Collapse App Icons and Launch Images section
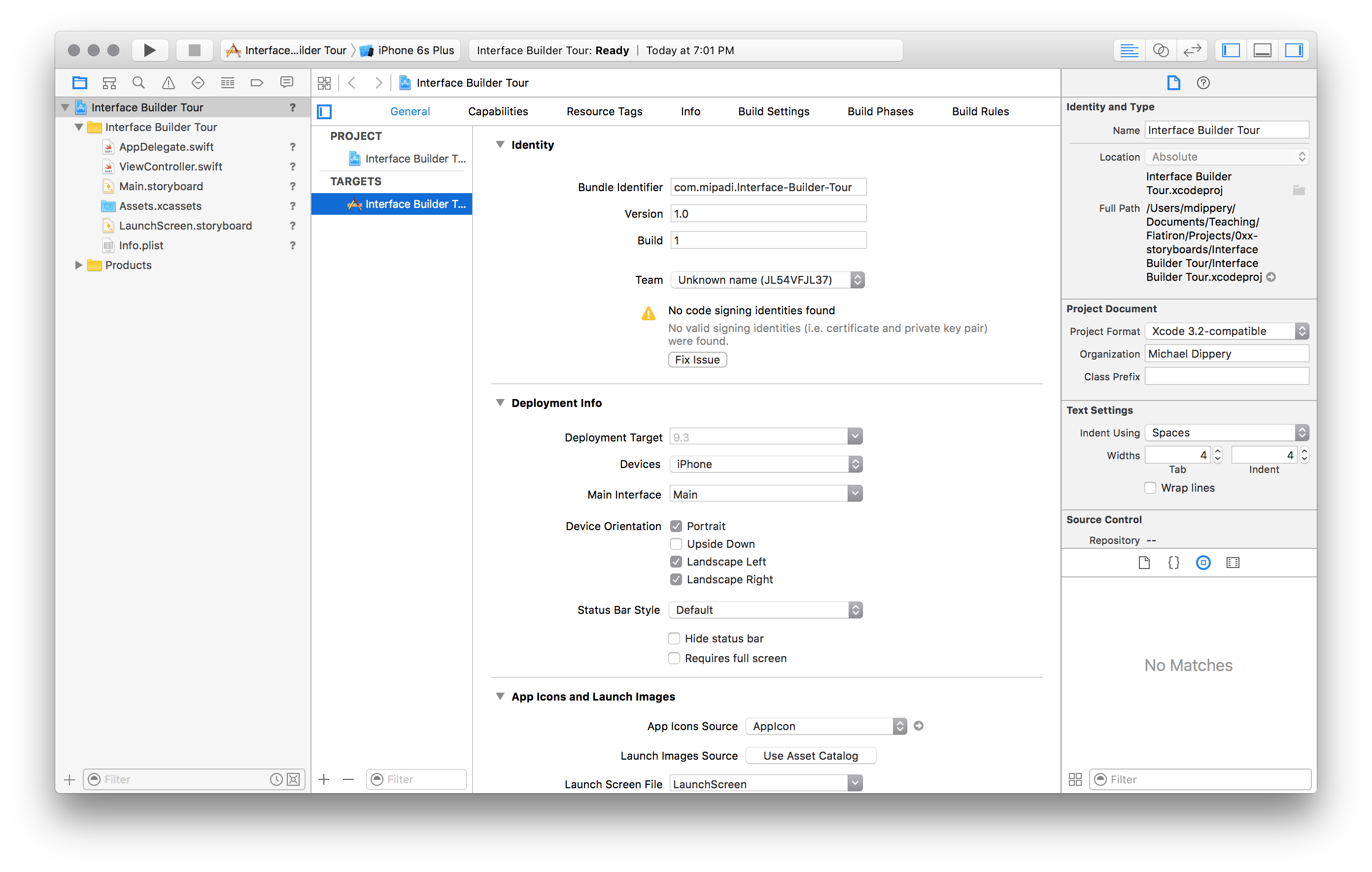The width and height of the screenshot is (1372, 872). (x=500, y=697)
